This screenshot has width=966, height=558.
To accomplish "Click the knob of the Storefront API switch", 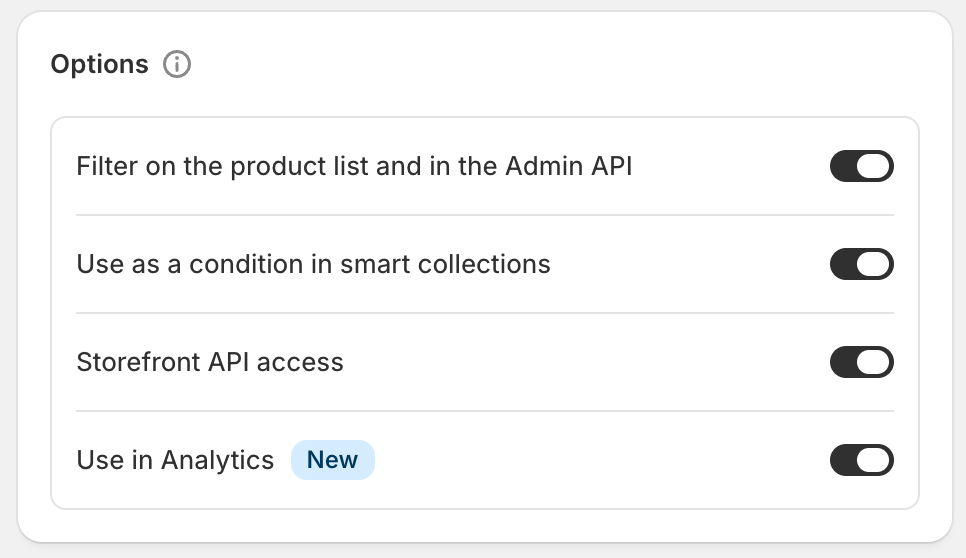I will coord(874,362).
